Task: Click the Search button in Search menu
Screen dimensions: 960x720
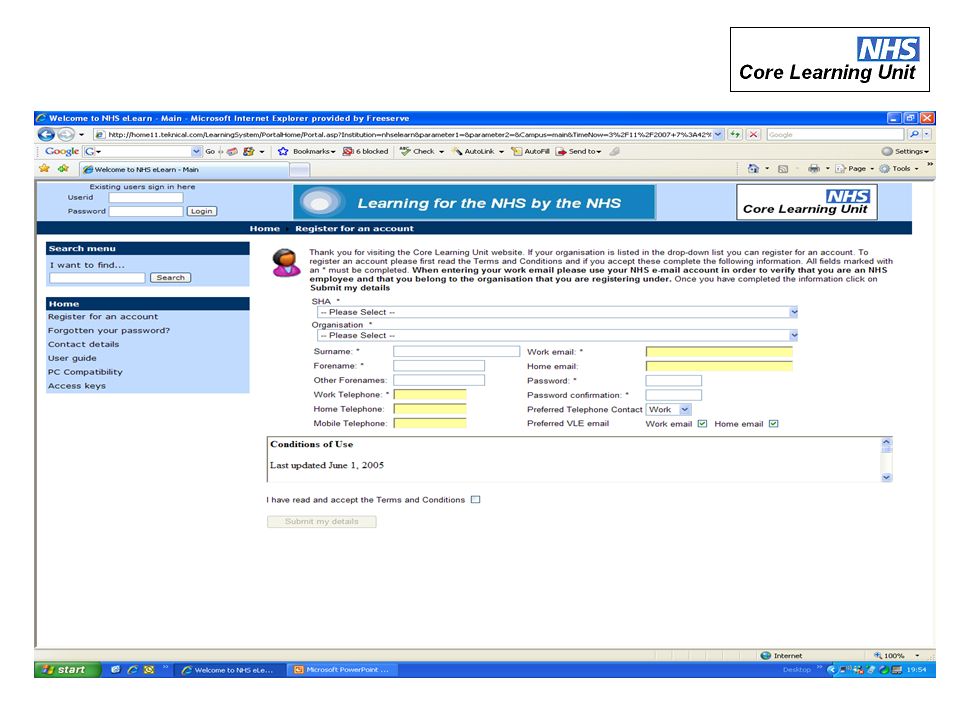Action: tap(170, 278)
